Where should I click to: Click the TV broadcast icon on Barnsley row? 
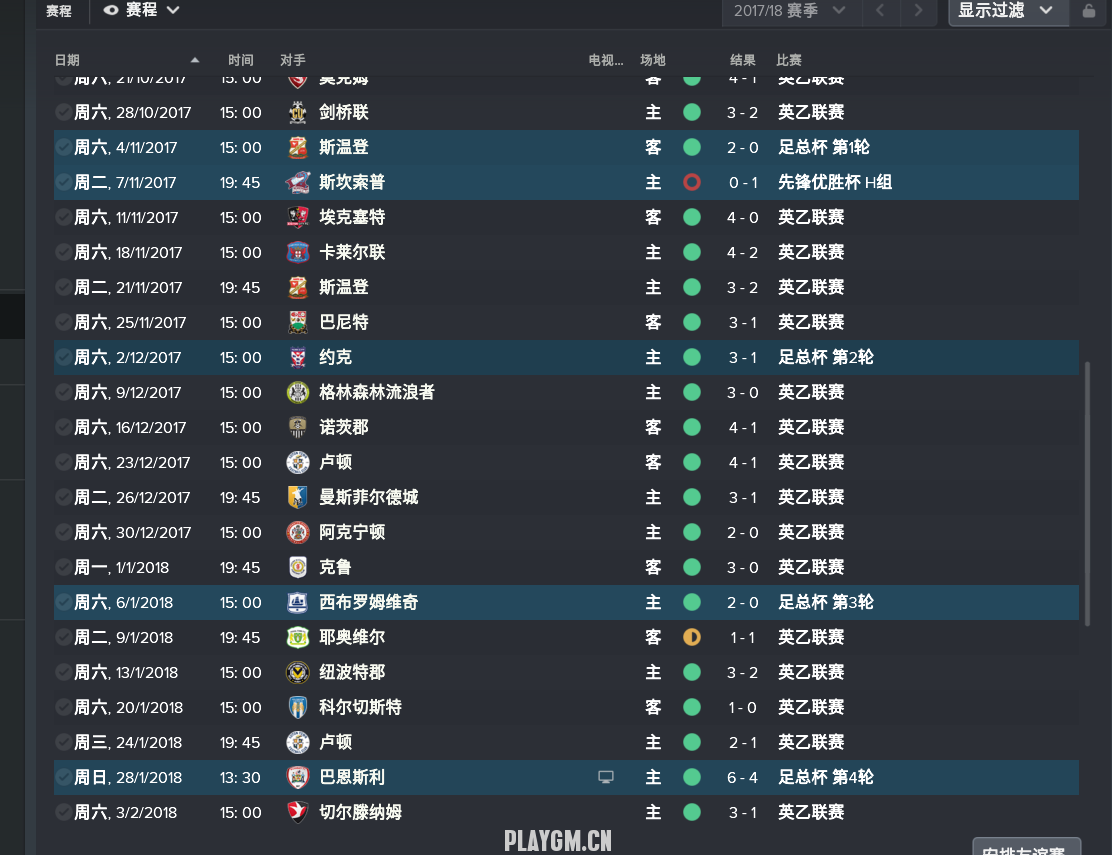coord(606,777)
